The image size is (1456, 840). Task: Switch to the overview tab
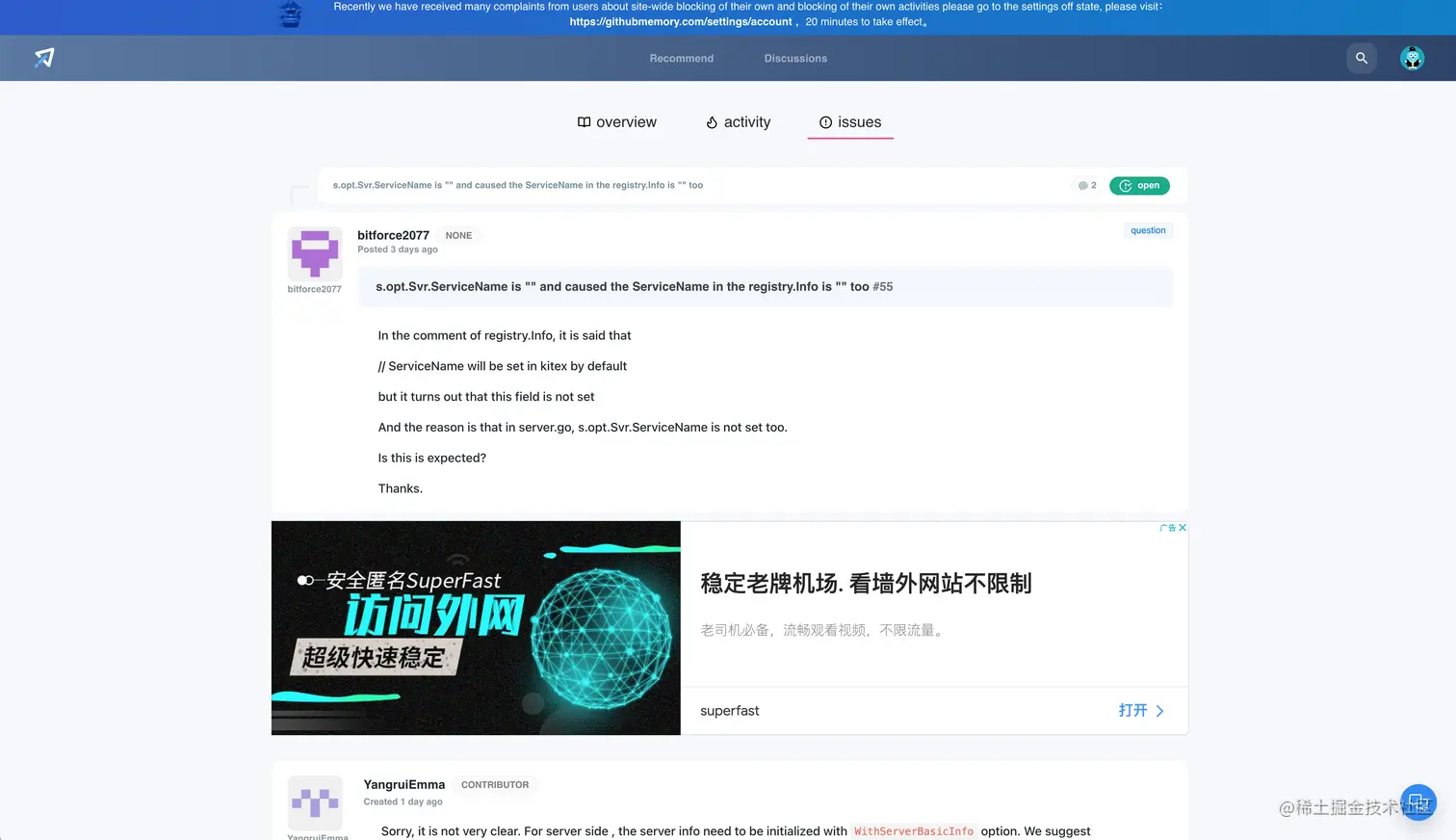click(x=617, y=122)
